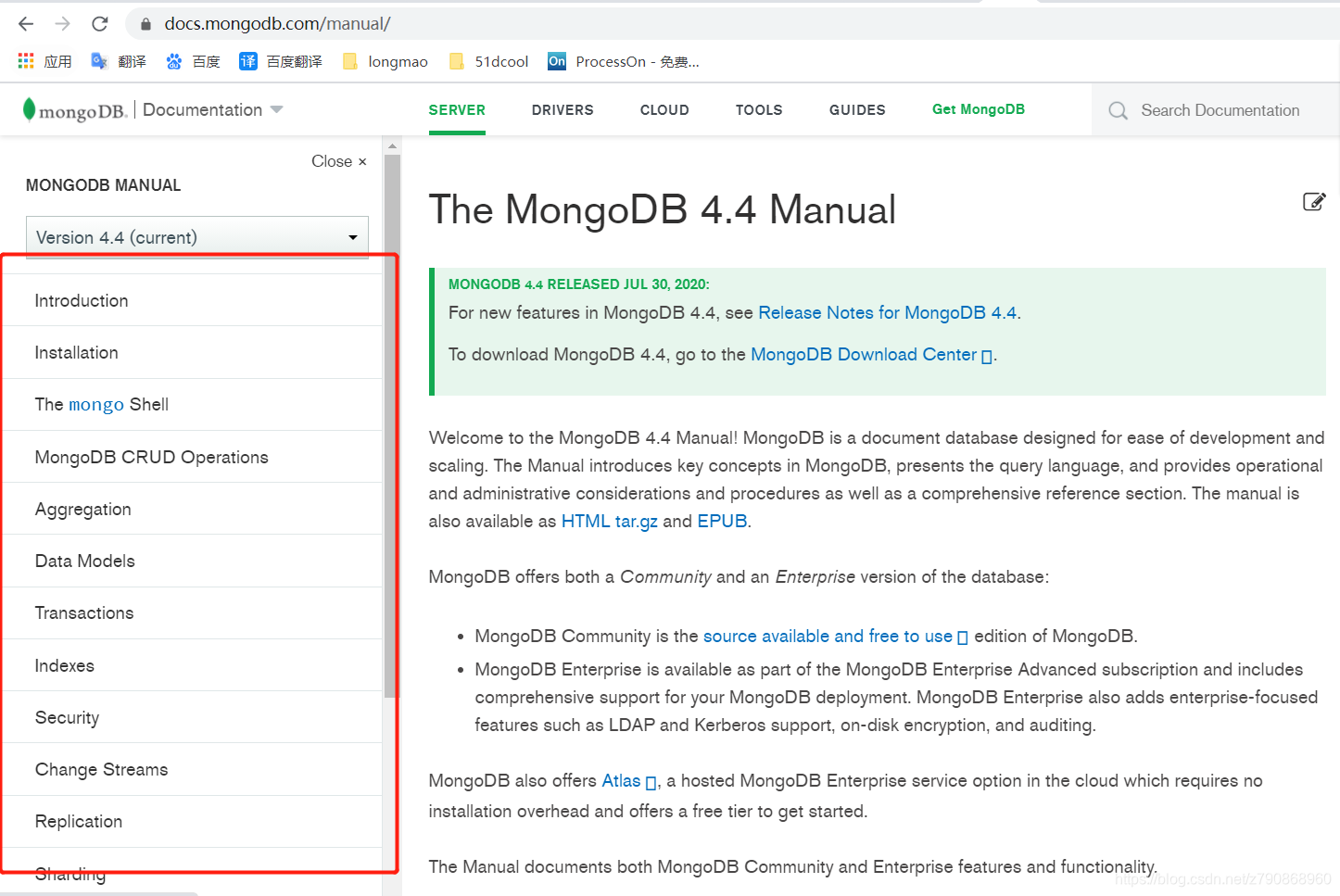
Task: Click sidebar scrollbar up arrow
Action: pyautogui.click(x=392, y=146)
